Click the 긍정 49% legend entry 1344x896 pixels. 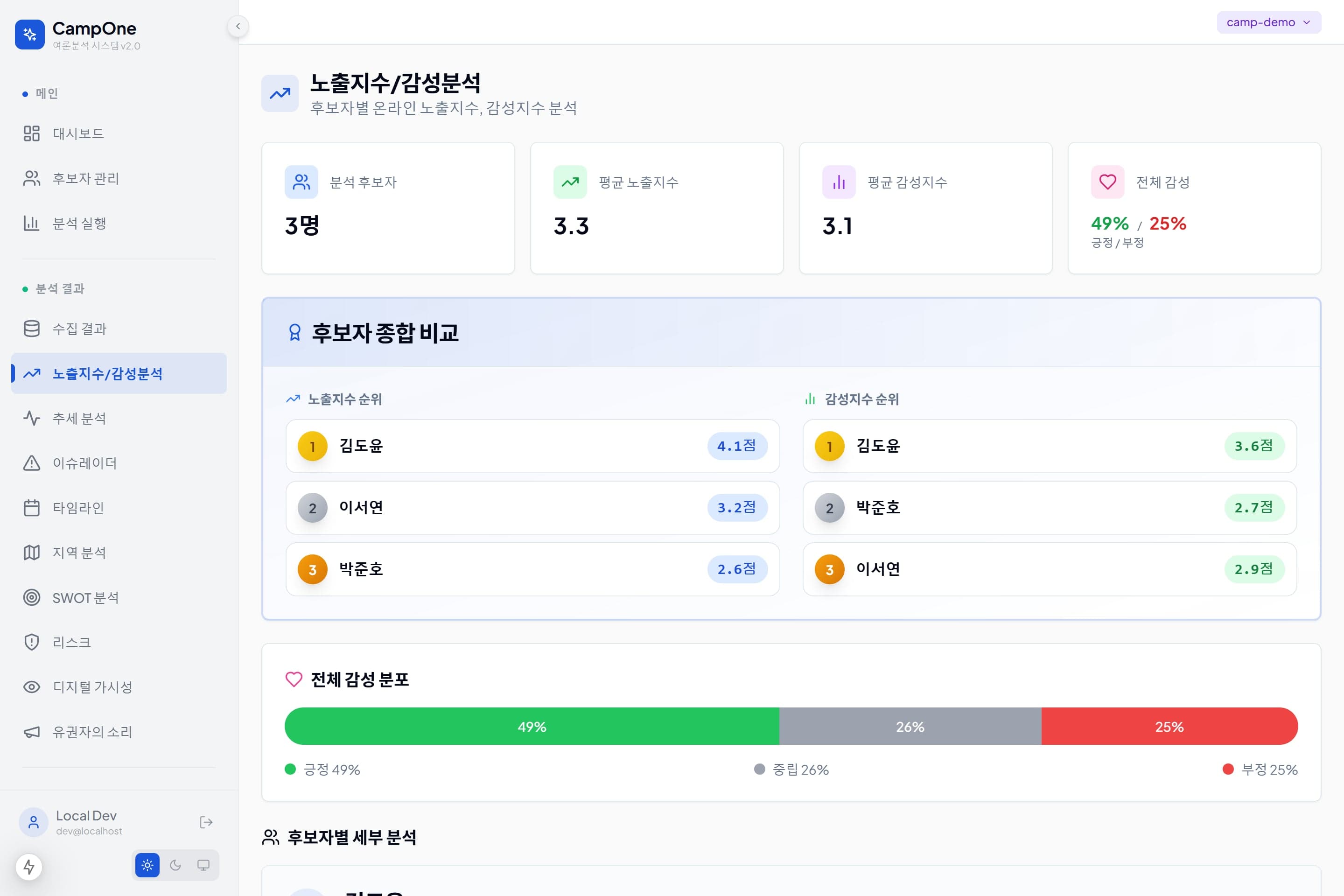pyautogui.click(x=322, y=770)
